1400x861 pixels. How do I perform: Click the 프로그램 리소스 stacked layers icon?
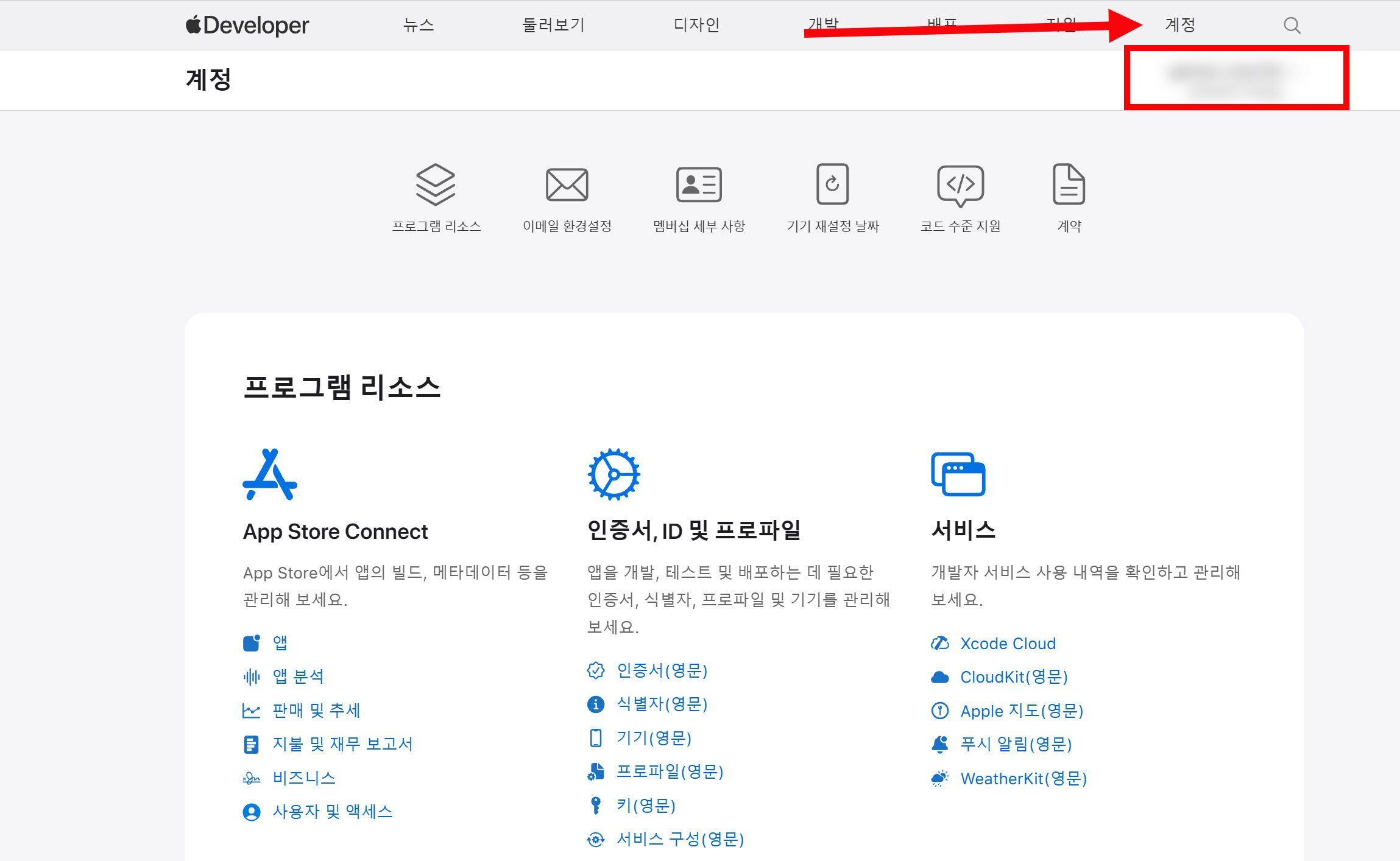click(x=436, y=184)
